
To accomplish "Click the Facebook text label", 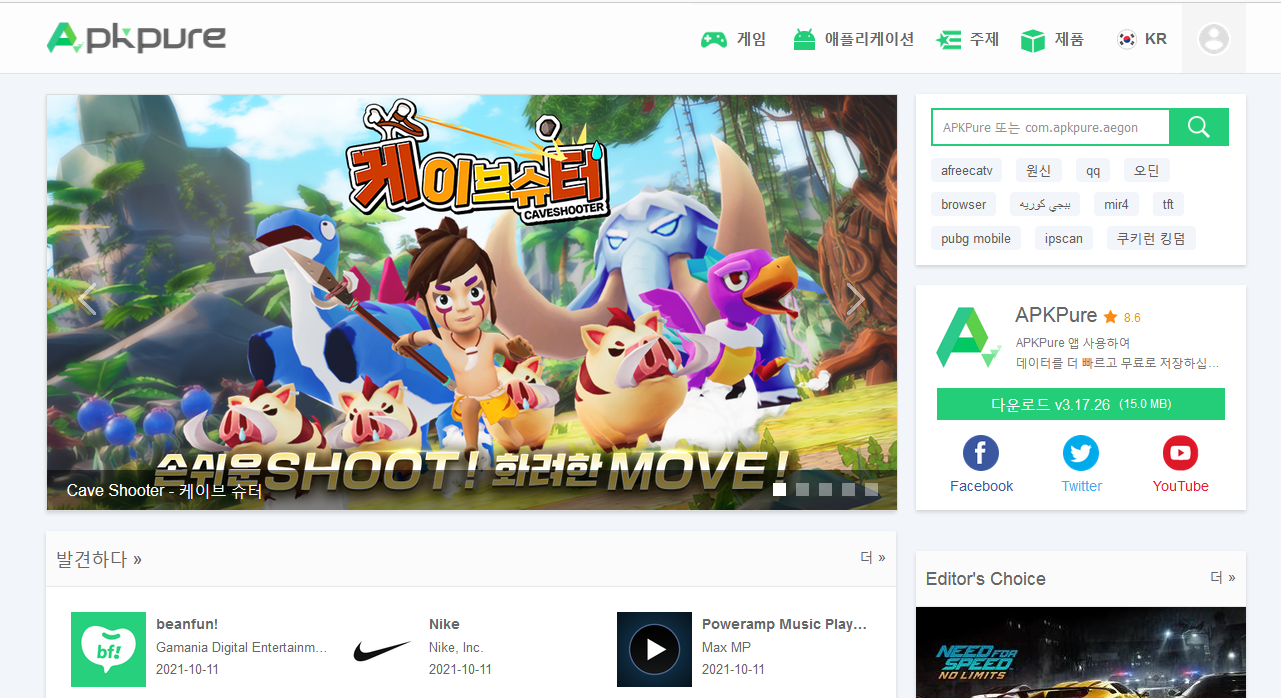I will tap(981, 486).
